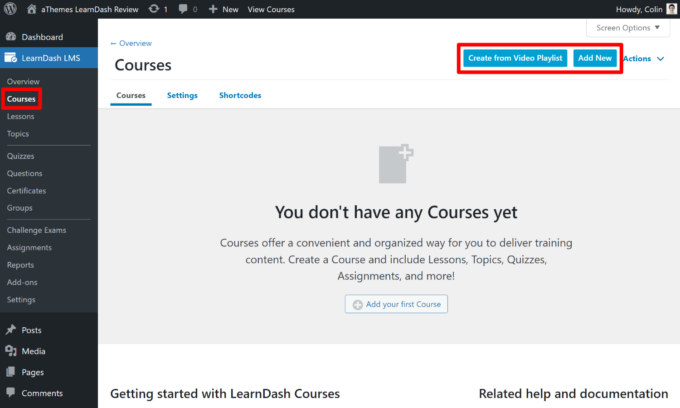
Task: Select Questions in the LearnDash submenu
Action: coord(24,173)
